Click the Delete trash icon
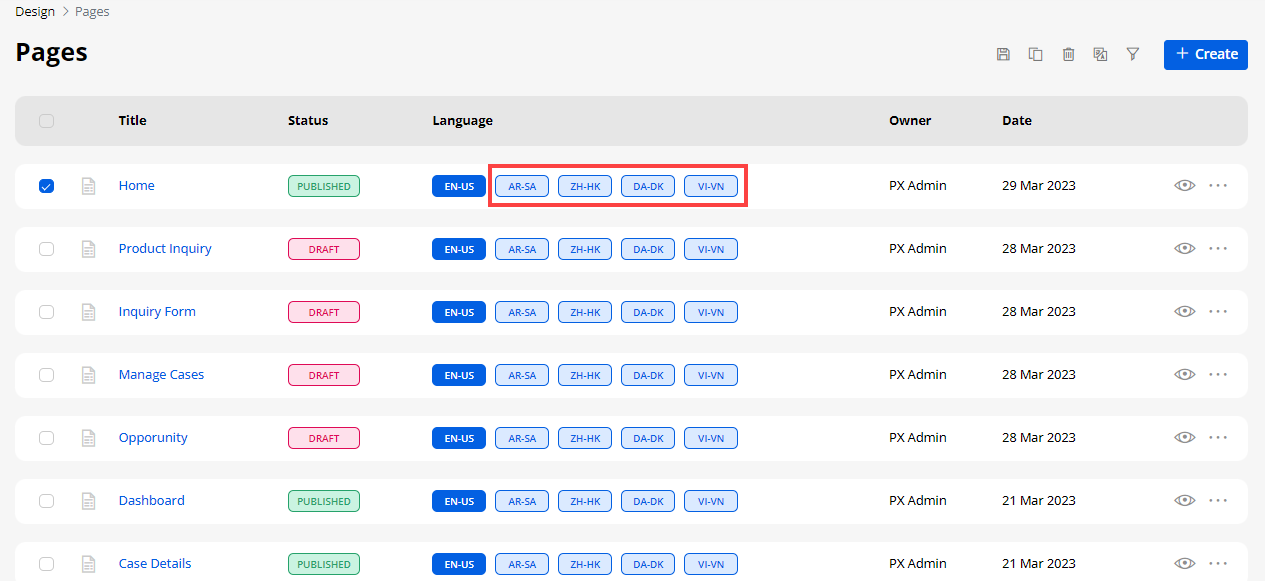This screenshot has height=581, width=1265. coord(1068,54)
